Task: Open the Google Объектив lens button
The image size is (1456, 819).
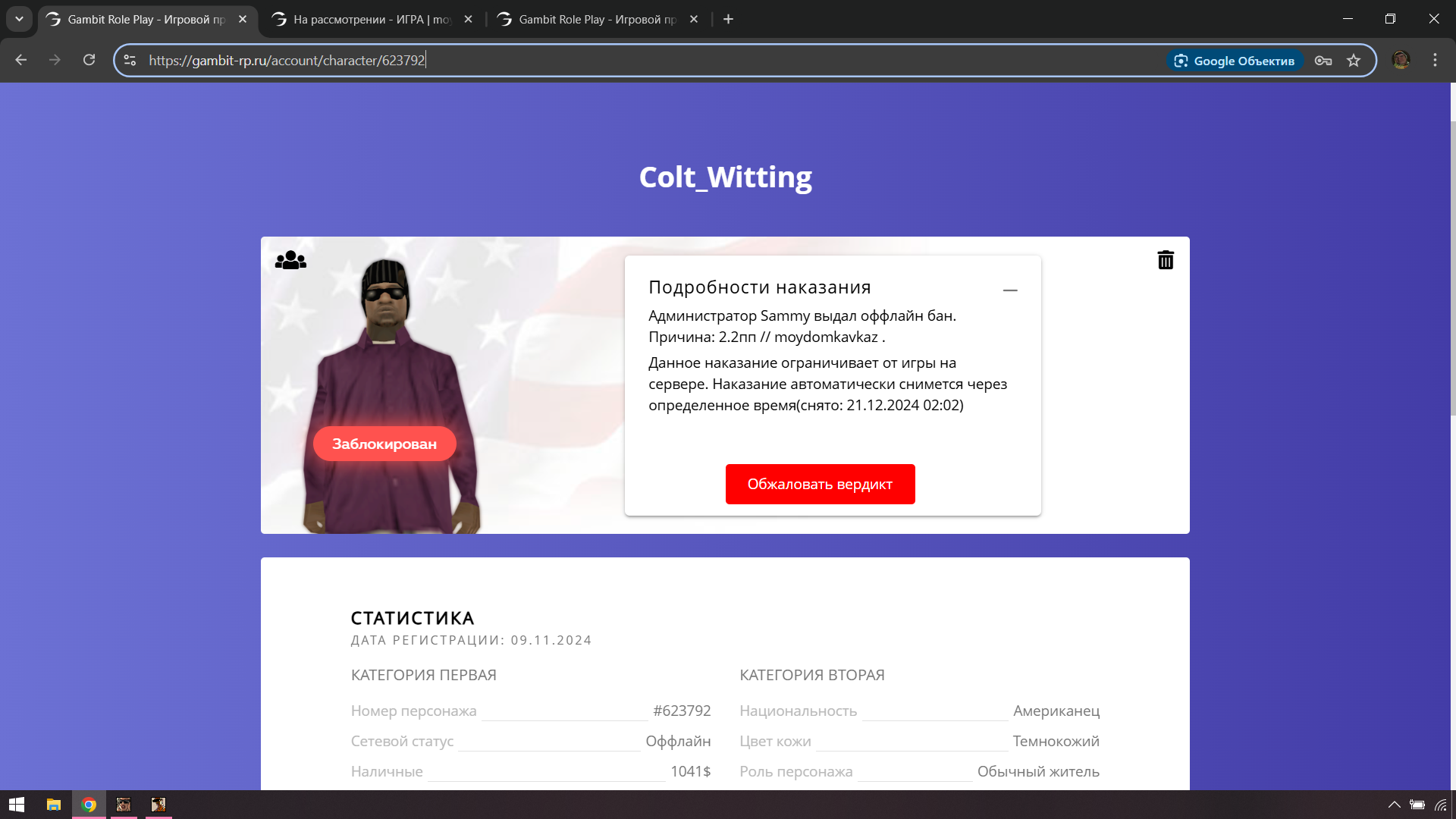Action: tap(1234, 61)
